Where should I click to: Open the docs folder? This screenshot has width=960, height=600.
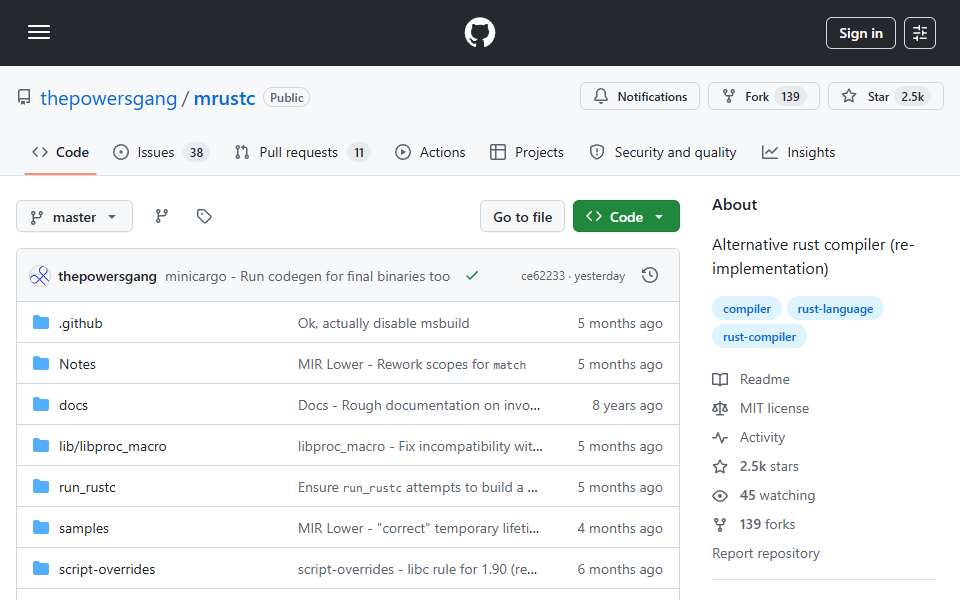point(73,405)
